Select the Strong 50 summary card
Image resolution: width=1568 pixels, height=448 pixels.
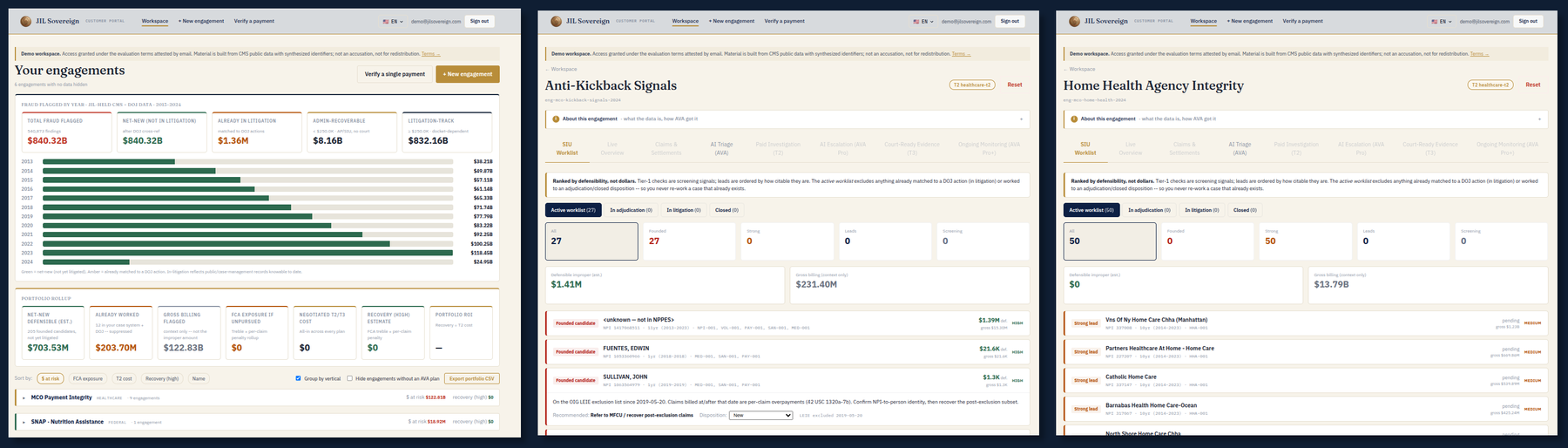pyautogui.click(x=1305, y=241)
